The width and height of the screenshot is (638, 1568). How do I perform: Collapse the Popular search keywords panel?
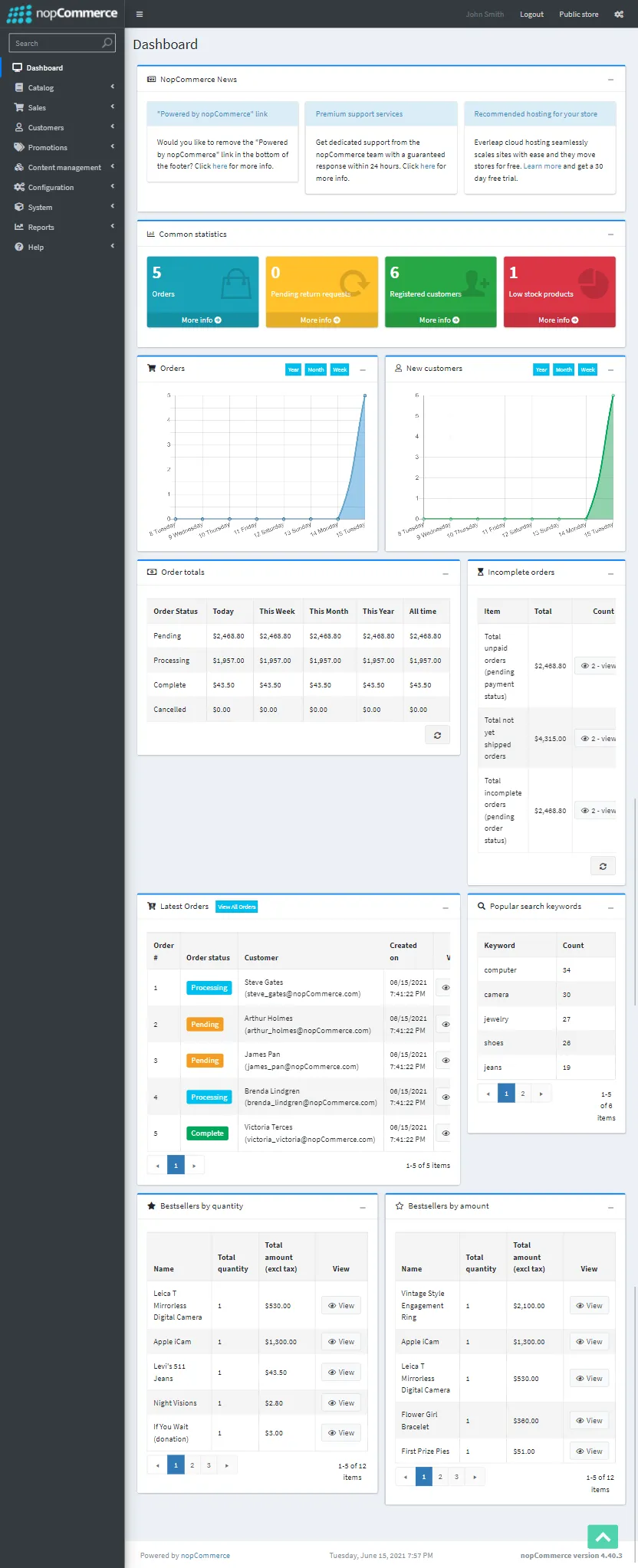click(611, 907)
